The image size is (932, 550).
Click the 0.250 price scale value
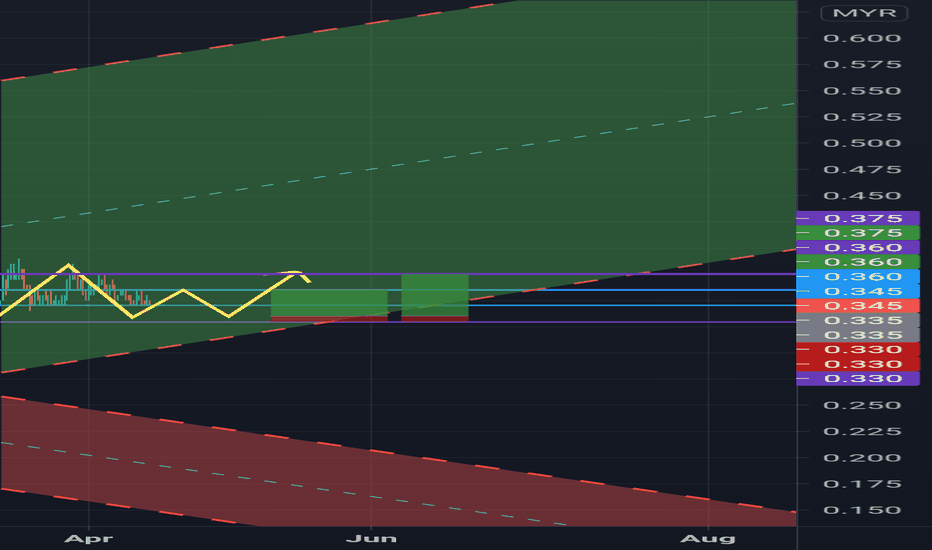862,406
